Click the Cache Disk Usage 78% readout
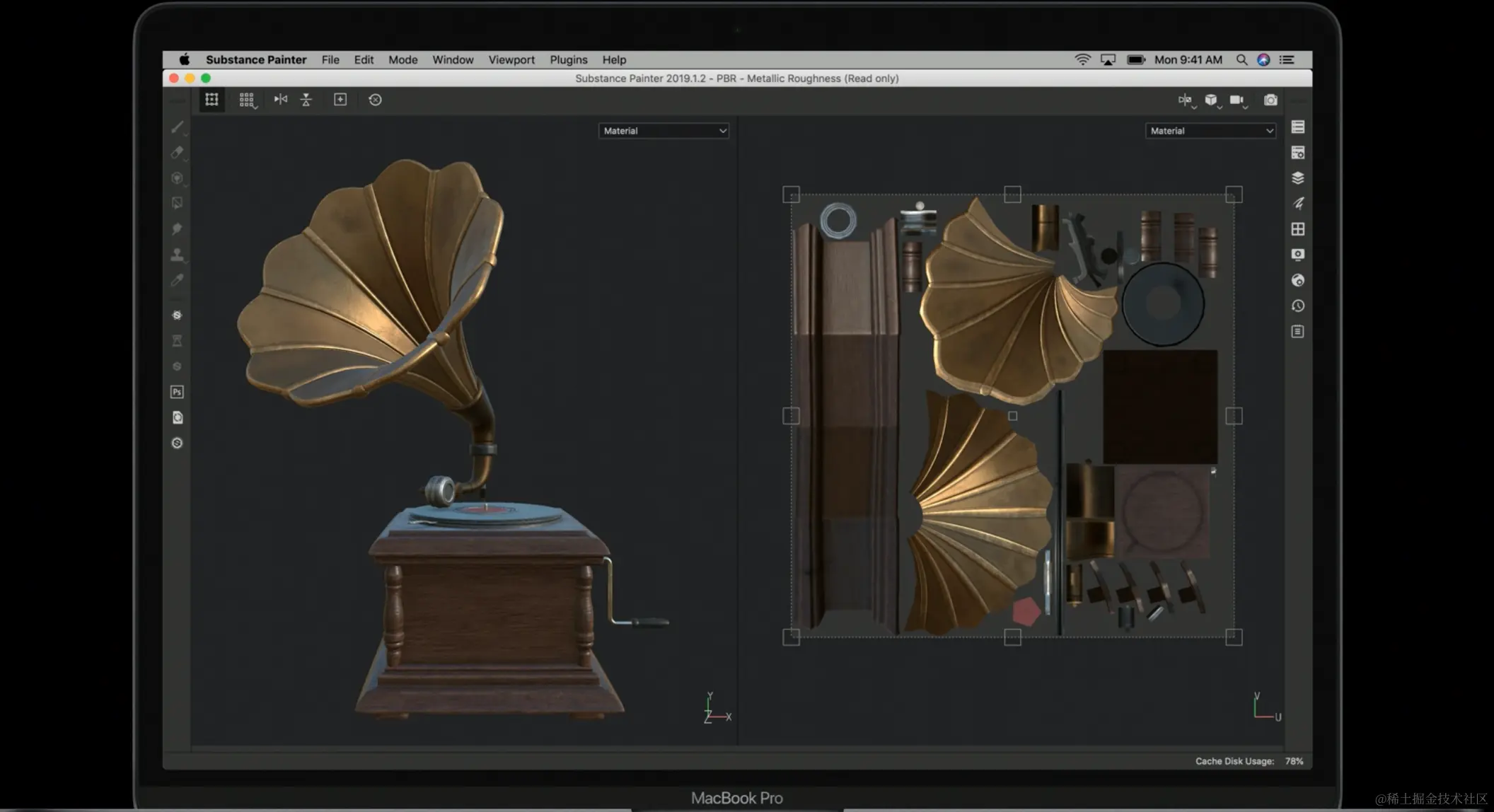The image size is (1494, 812). (x=1249, y=761)
